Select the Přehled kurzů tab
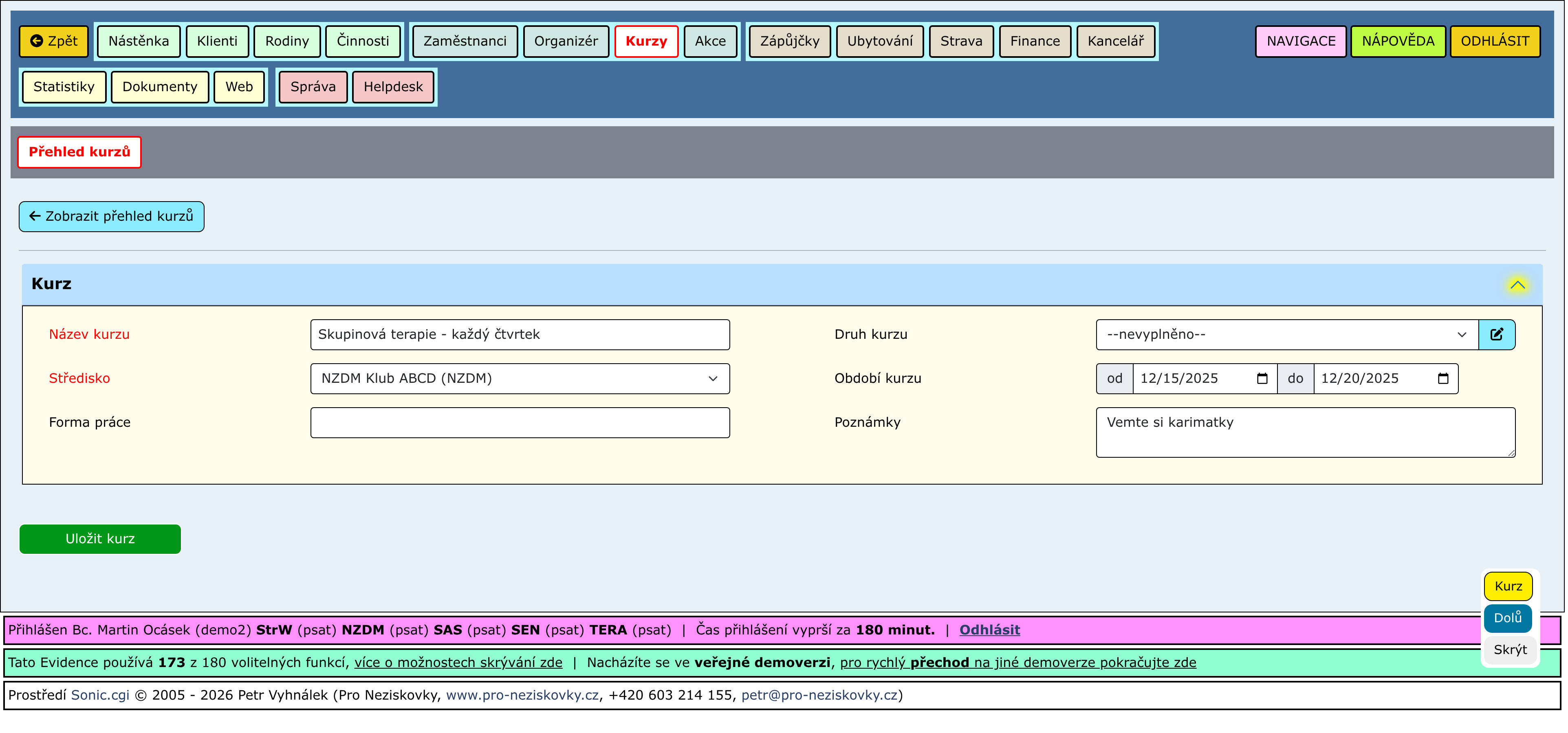 pos(79,152)
